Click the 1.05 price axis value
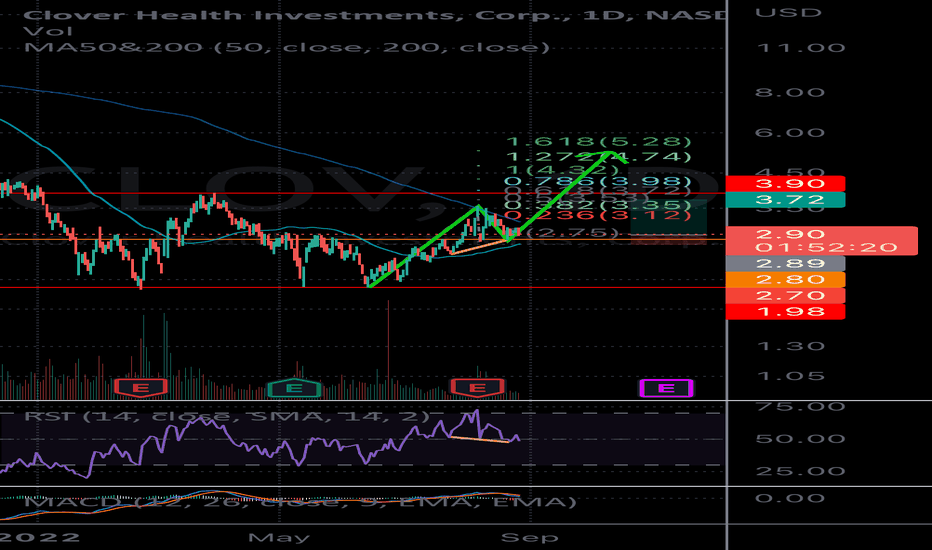The image size is (932, 550). 790,376
